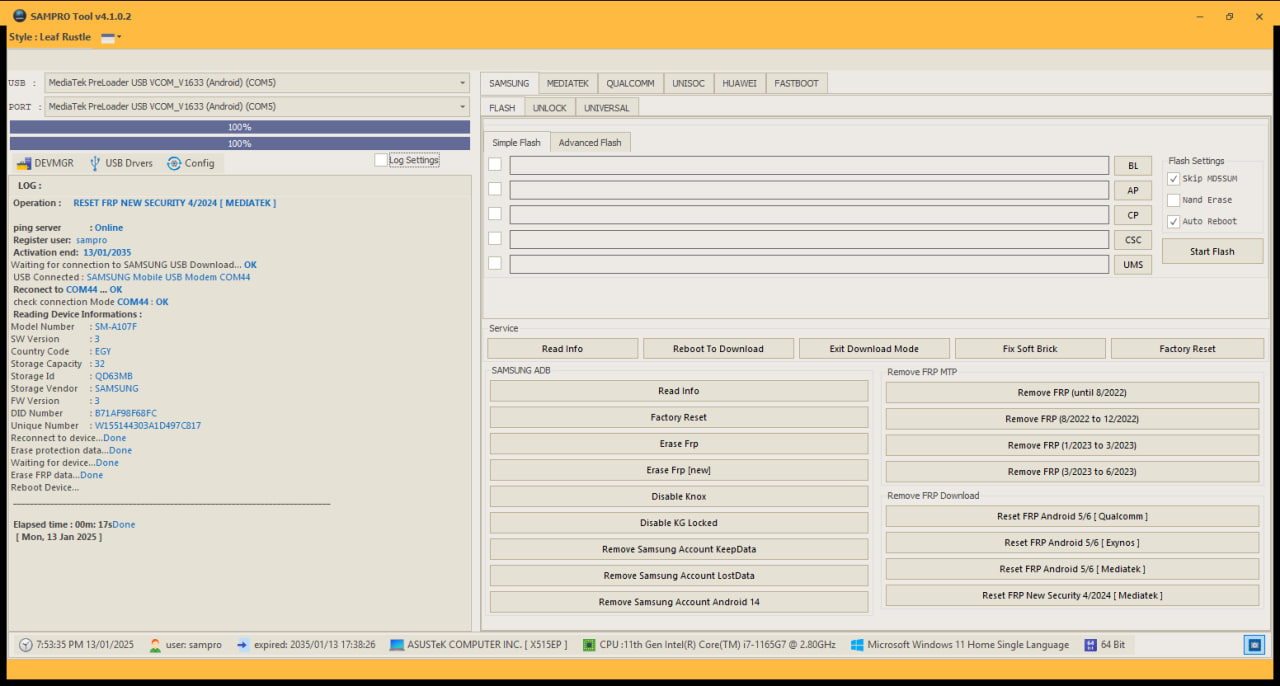Open the Config gear icon

click(174, 163)
